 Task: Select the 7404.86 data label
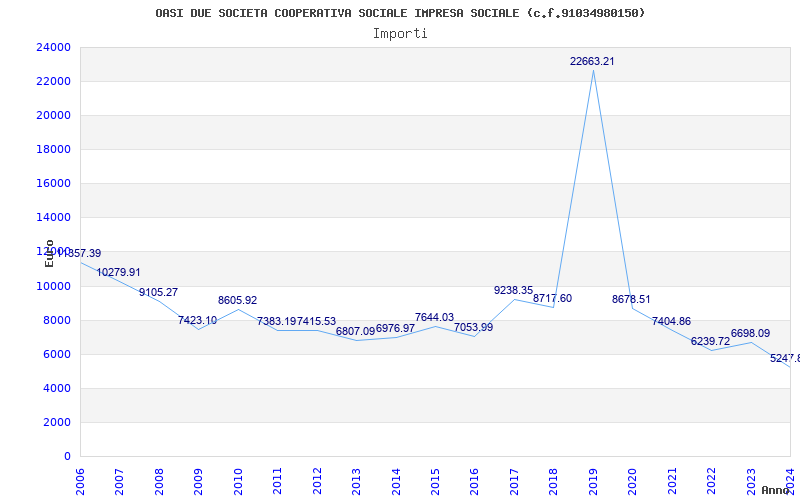(671, 321)
